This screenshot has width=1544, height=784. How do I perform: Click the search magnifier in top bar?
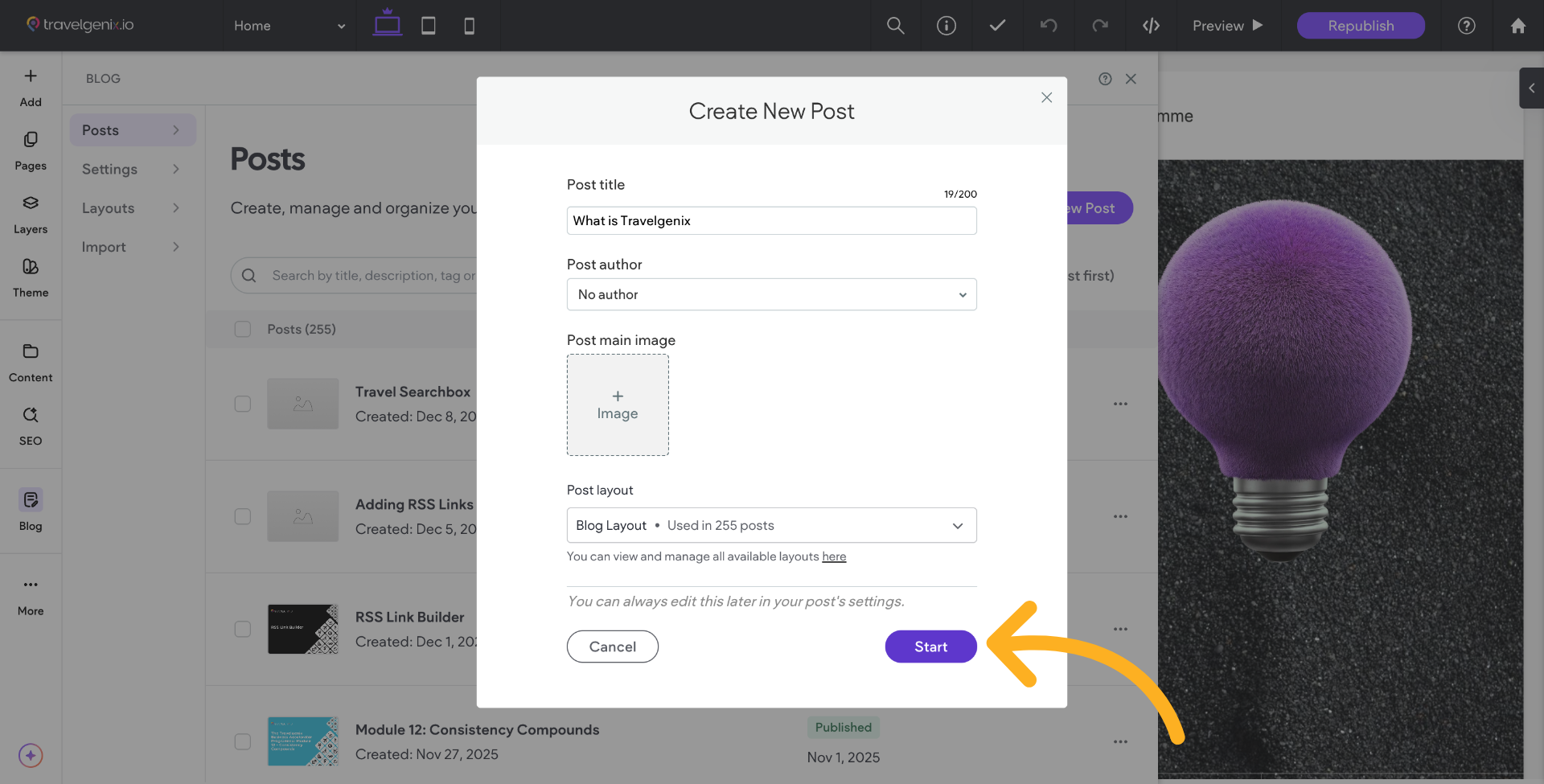tap(895, 26)
